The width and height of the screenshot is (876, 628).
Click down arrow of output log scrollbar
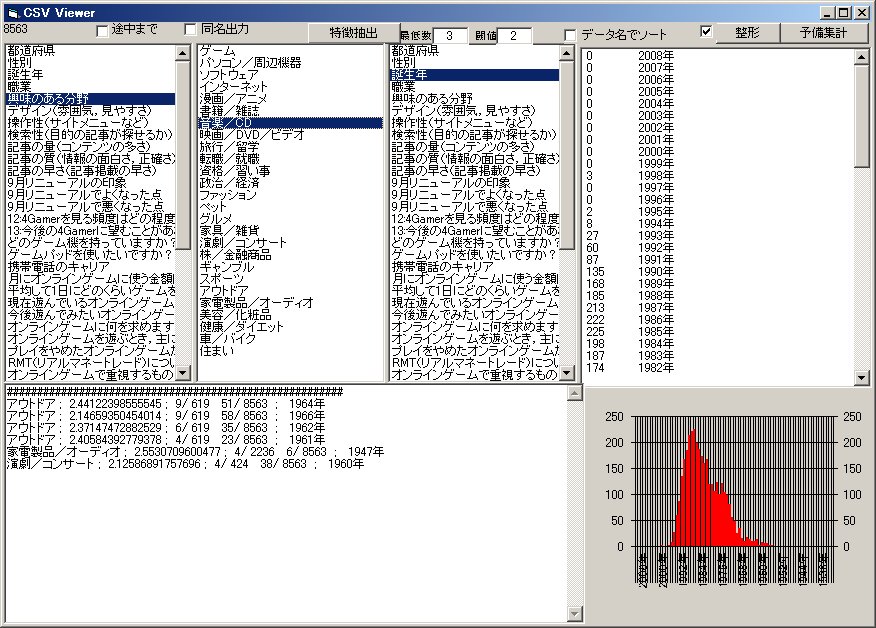tap(574, 613)
